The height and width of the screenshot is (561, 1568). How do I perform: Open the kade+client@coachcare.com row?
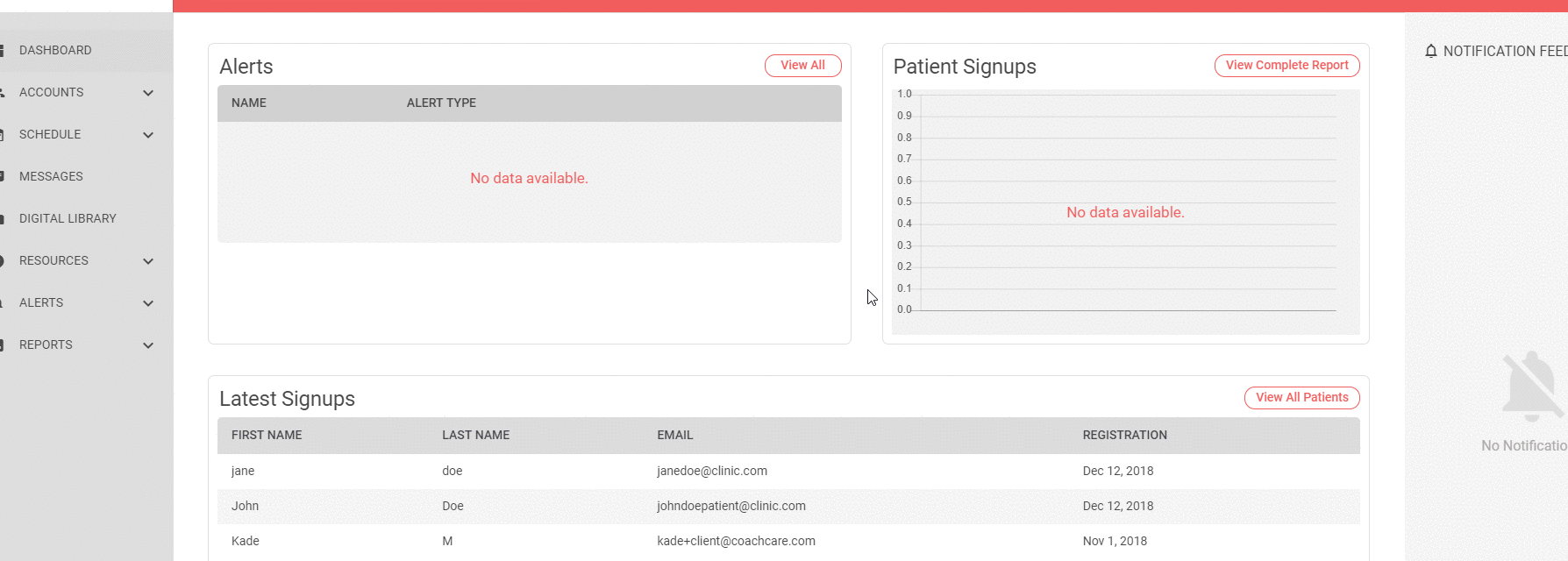click(x=736, y=542)
